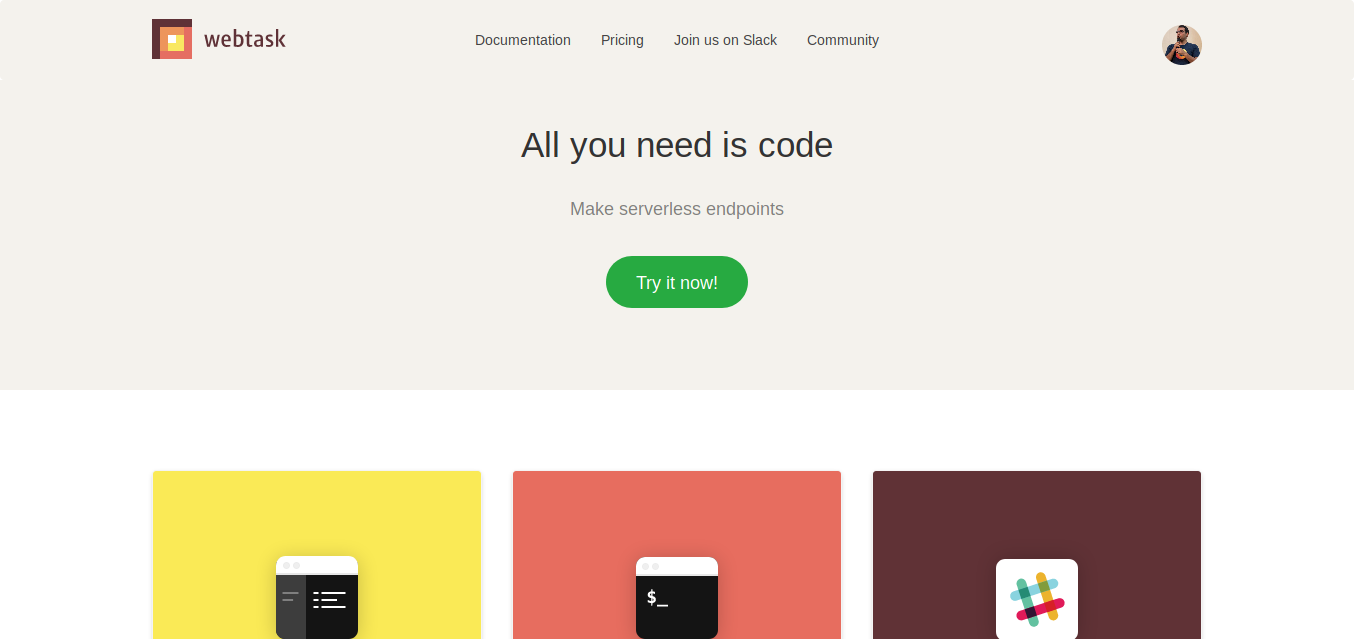Image resolution: width=1354 pixels, height=639 pixels.
Task: Open the user profile avatar
Action: pyautogui.click(x=1182, y=45)
